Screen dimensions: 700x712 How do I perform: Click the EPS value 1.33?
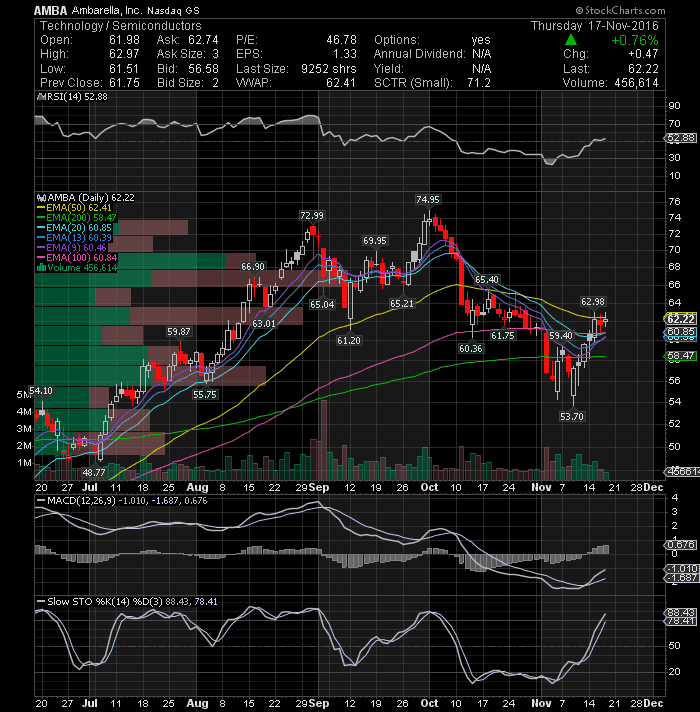345,54
